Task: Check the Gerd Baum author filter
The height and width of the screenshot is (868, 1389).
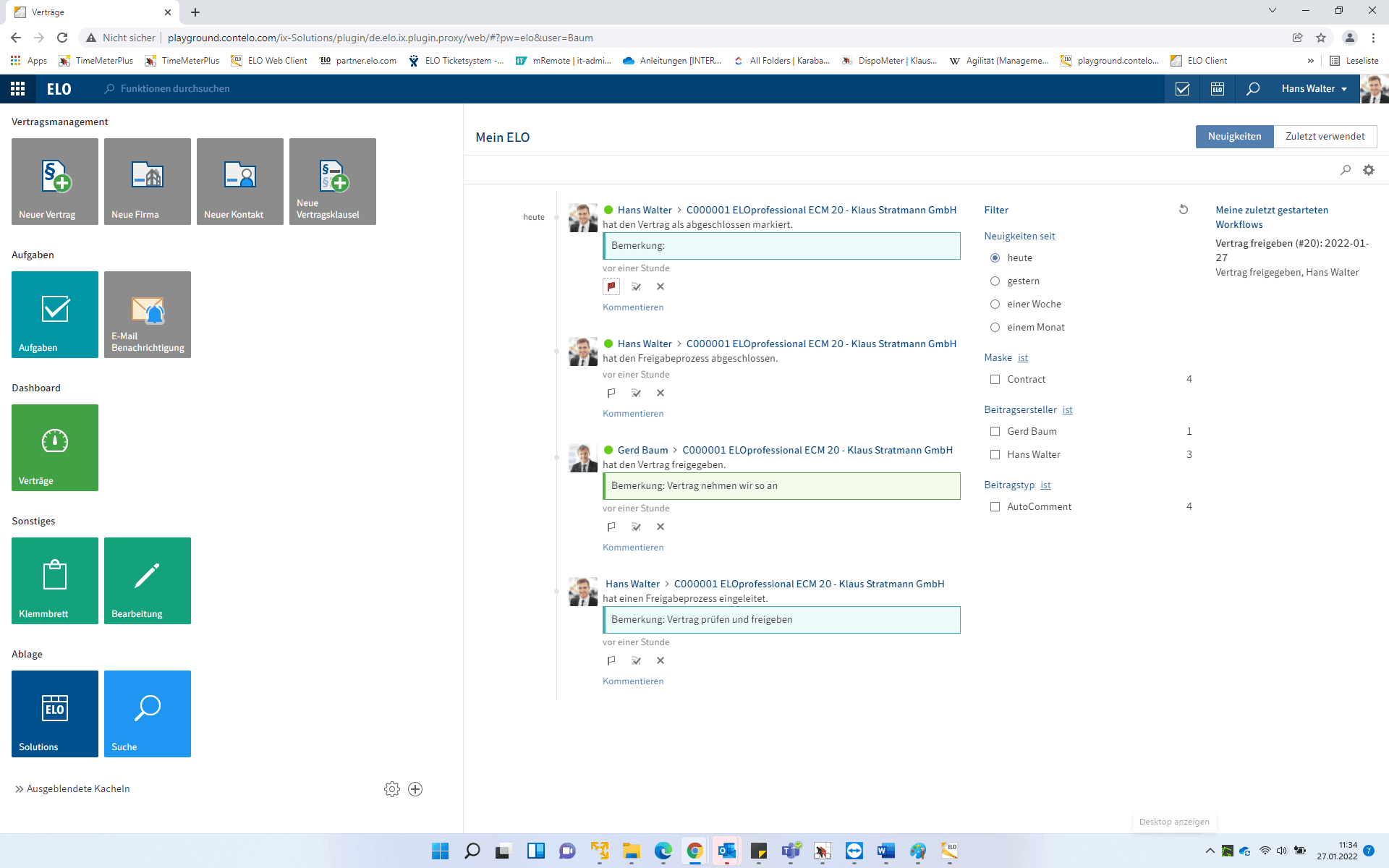Action: pyautogui.click(x=995, y=432)
